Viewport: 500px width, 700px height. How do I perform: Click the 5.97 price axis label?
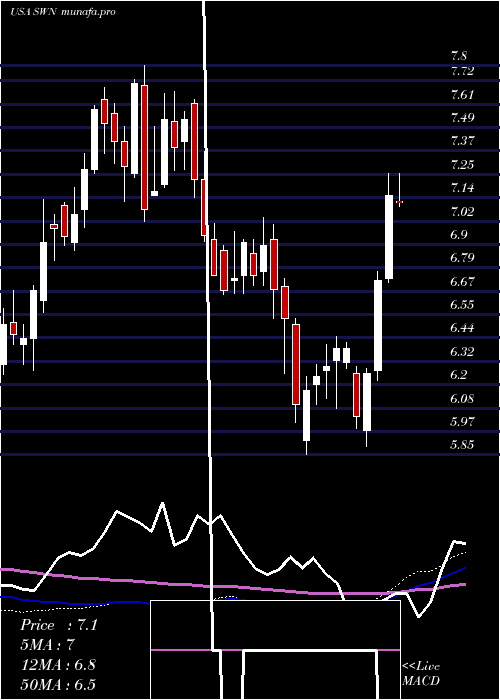[462, 422]
